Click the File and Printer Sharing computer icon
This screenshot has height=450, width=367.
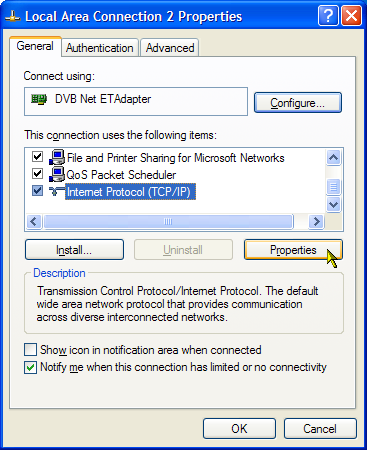[x=57, y=157]
